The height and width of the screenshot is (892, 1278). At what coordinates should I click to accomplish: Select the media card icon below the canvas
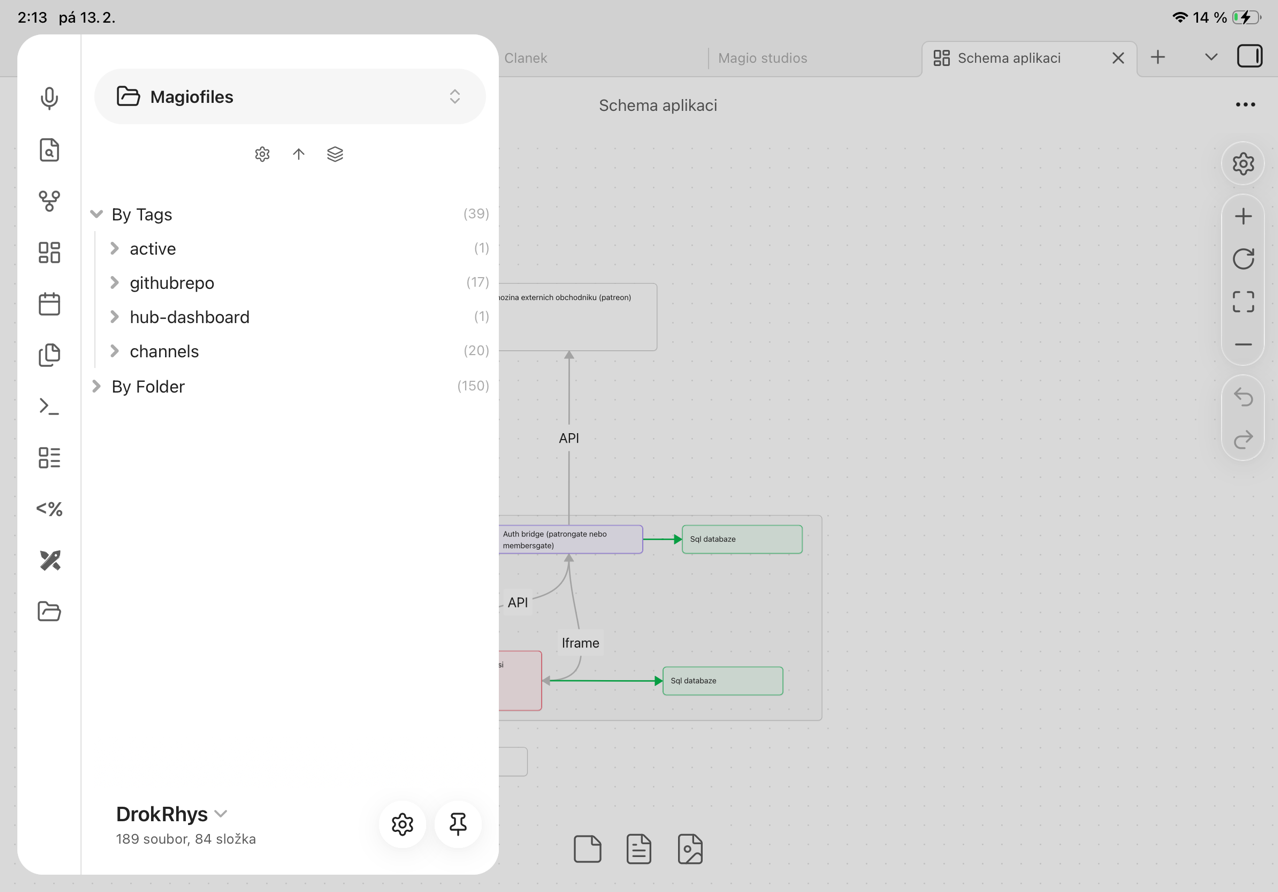pyautogui.click(x=690, y=848)
